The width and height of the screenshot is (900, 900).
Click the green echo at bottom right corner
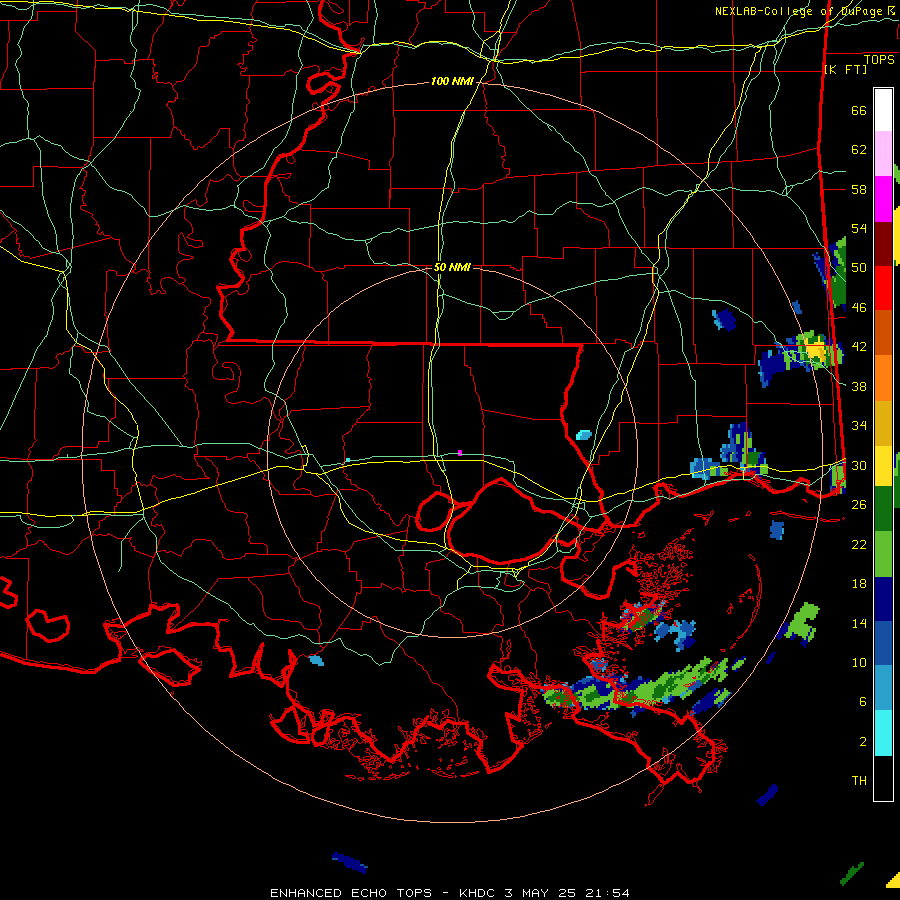click(x=852, y=873)
